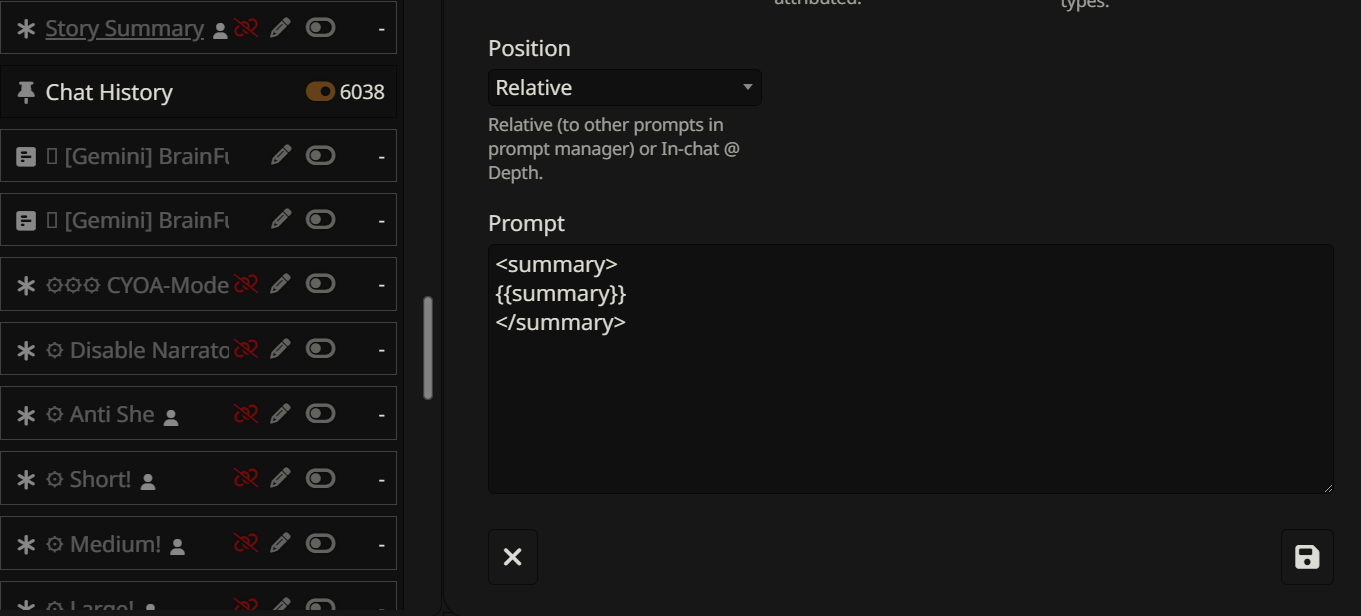This screenshot has height=616, width=1361.
Task: Click the unlink icon on the Short! row
Action: click(x=246, y=478)
